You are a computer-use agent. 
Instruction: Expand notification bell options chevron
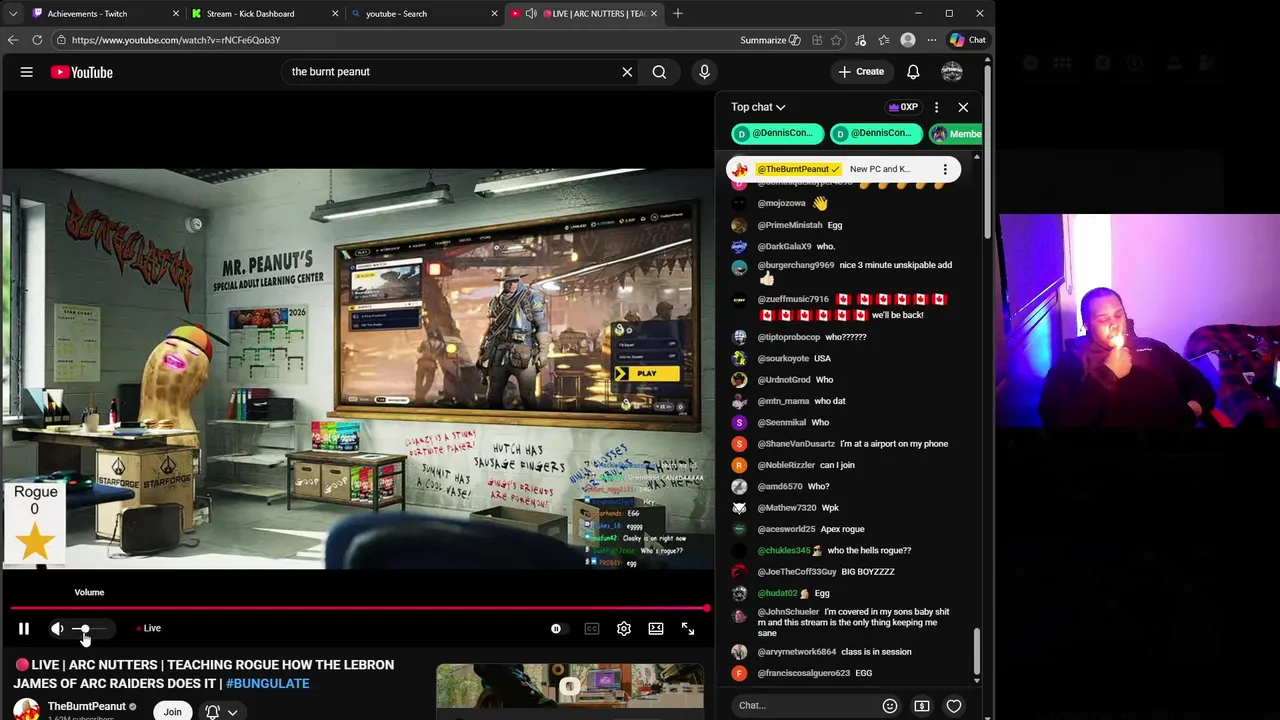coord(232,712)
